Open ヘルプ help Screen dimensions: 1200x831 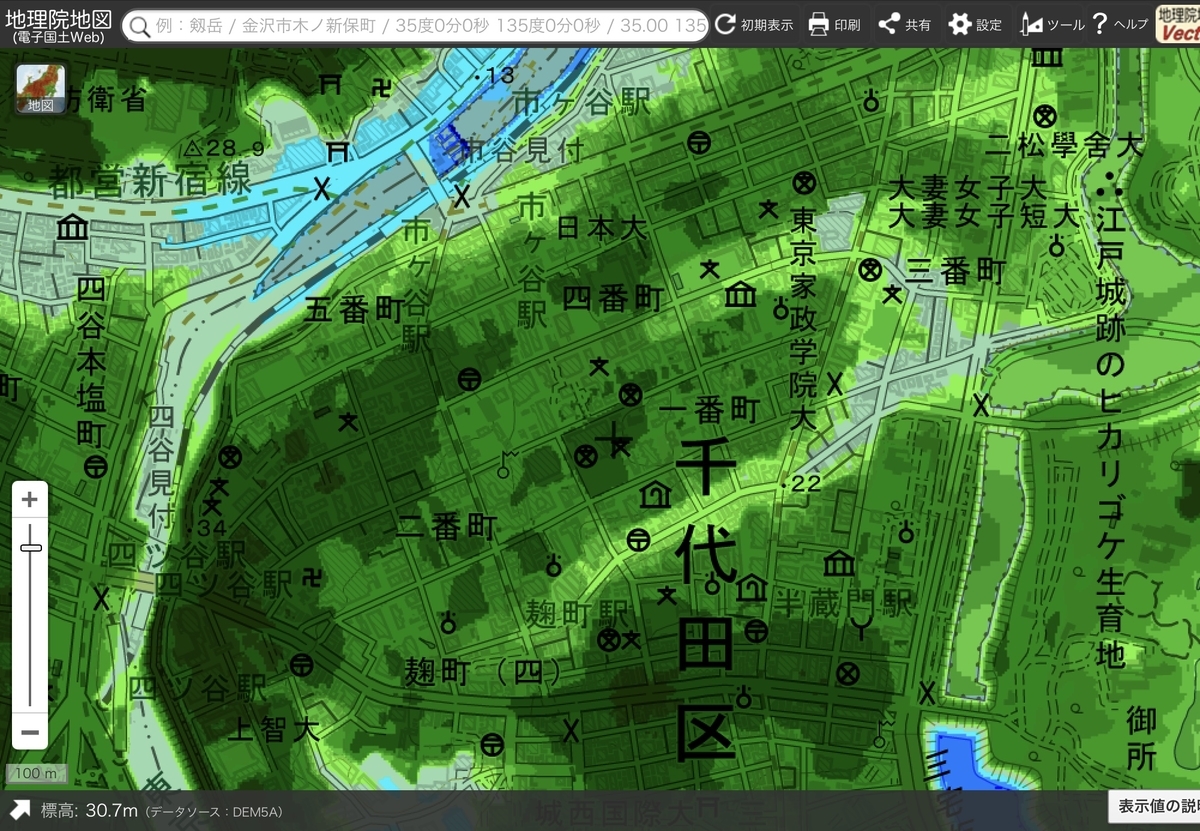click(x=1120, y=25)
